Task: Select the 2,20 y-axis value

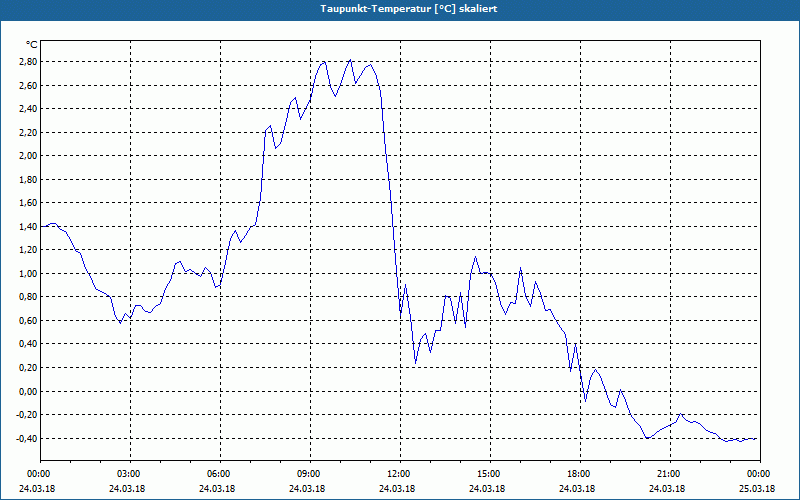Action: [x=28, y=132]
